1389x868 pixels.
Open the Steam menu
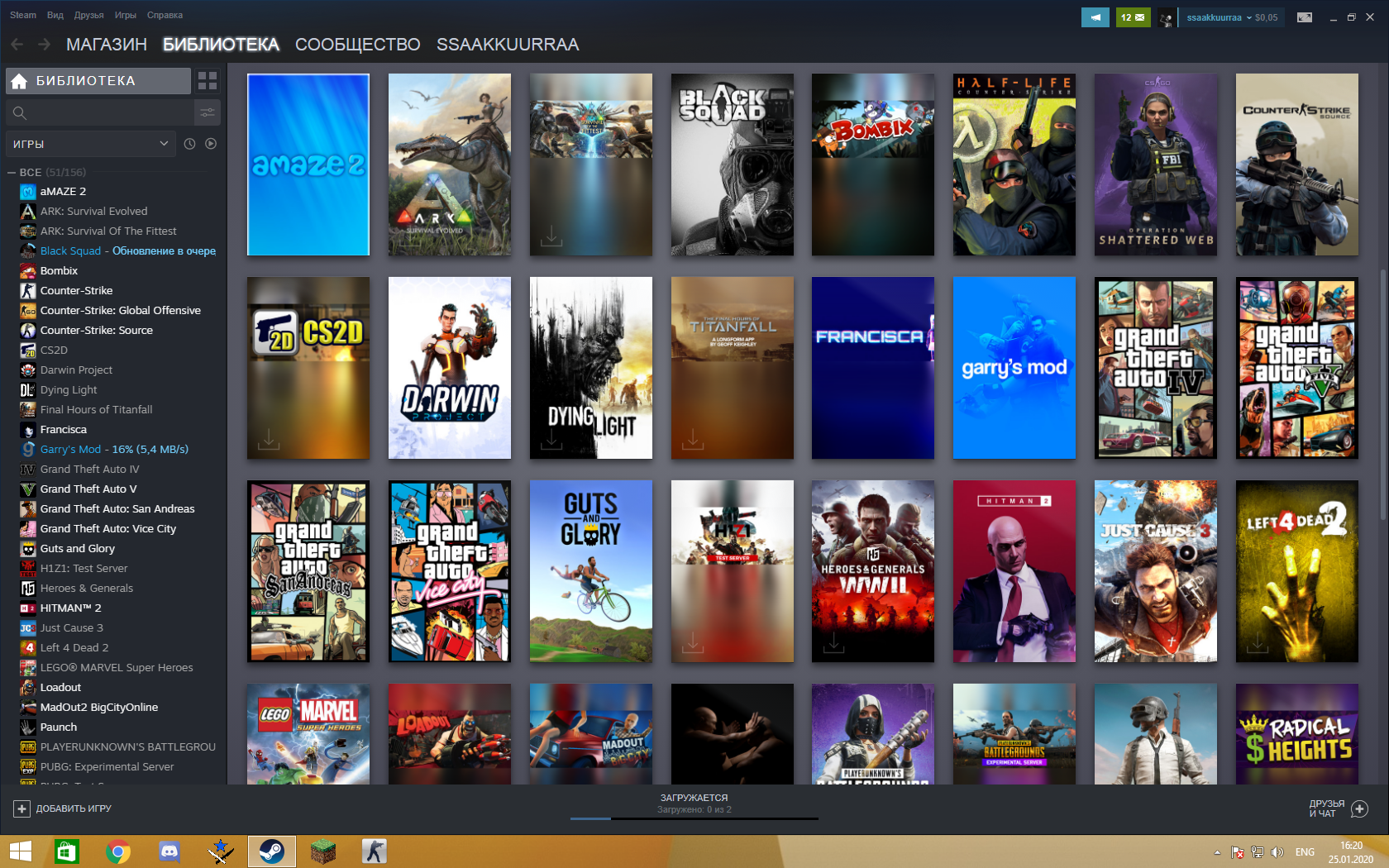tap(23, 15)
